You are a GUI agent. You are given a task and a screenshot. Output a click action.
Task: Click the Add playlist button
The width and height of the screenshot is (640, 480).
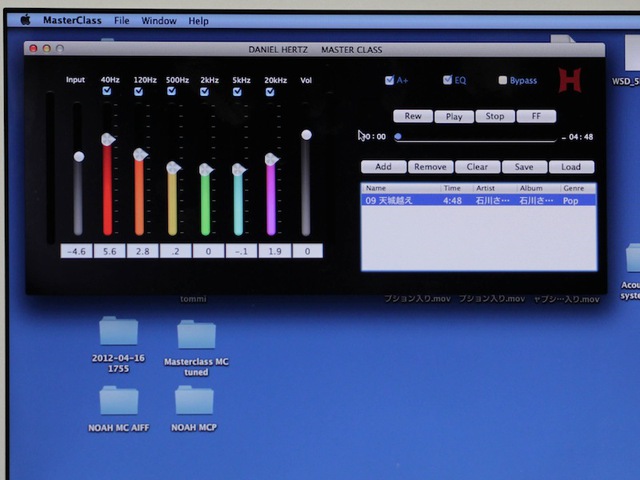tap(384, 167)
